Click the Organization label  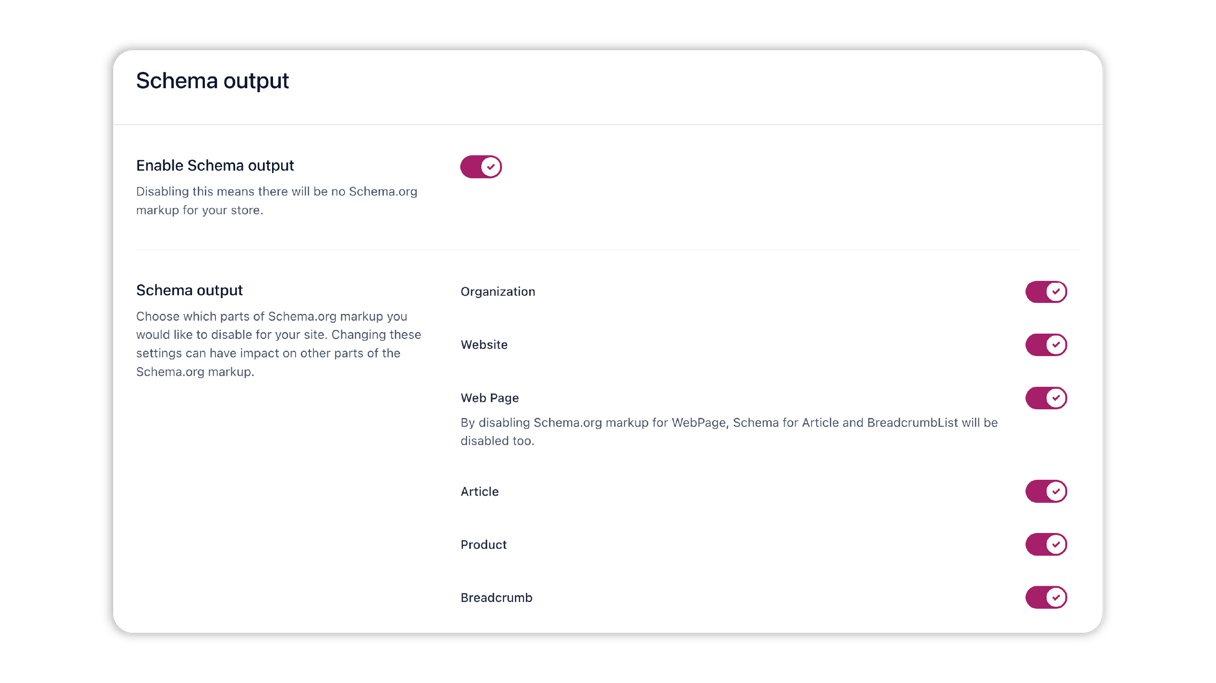point(498,292)
